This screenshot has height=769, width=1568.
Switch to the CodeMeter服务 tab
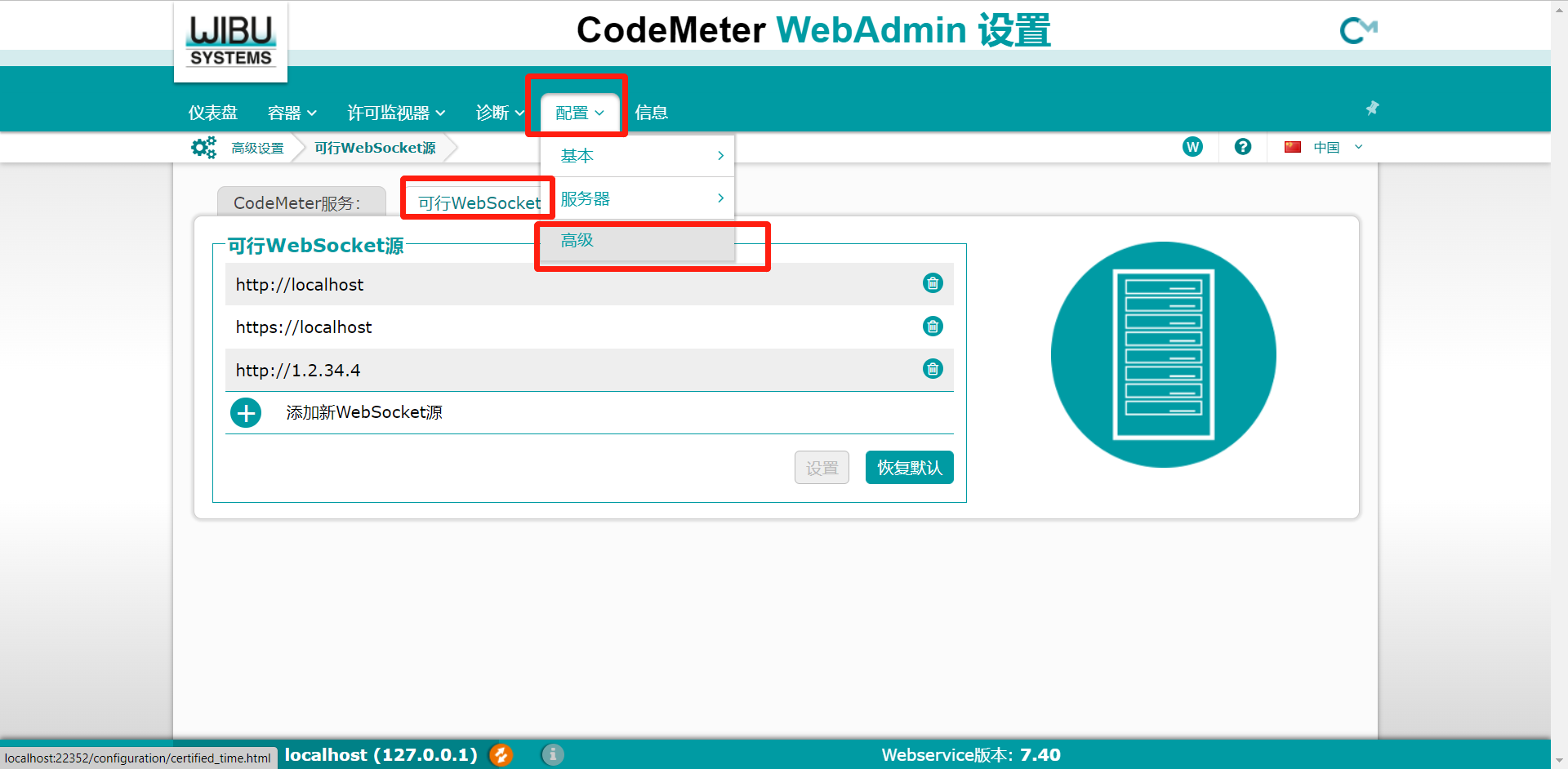tap(301, 202)
